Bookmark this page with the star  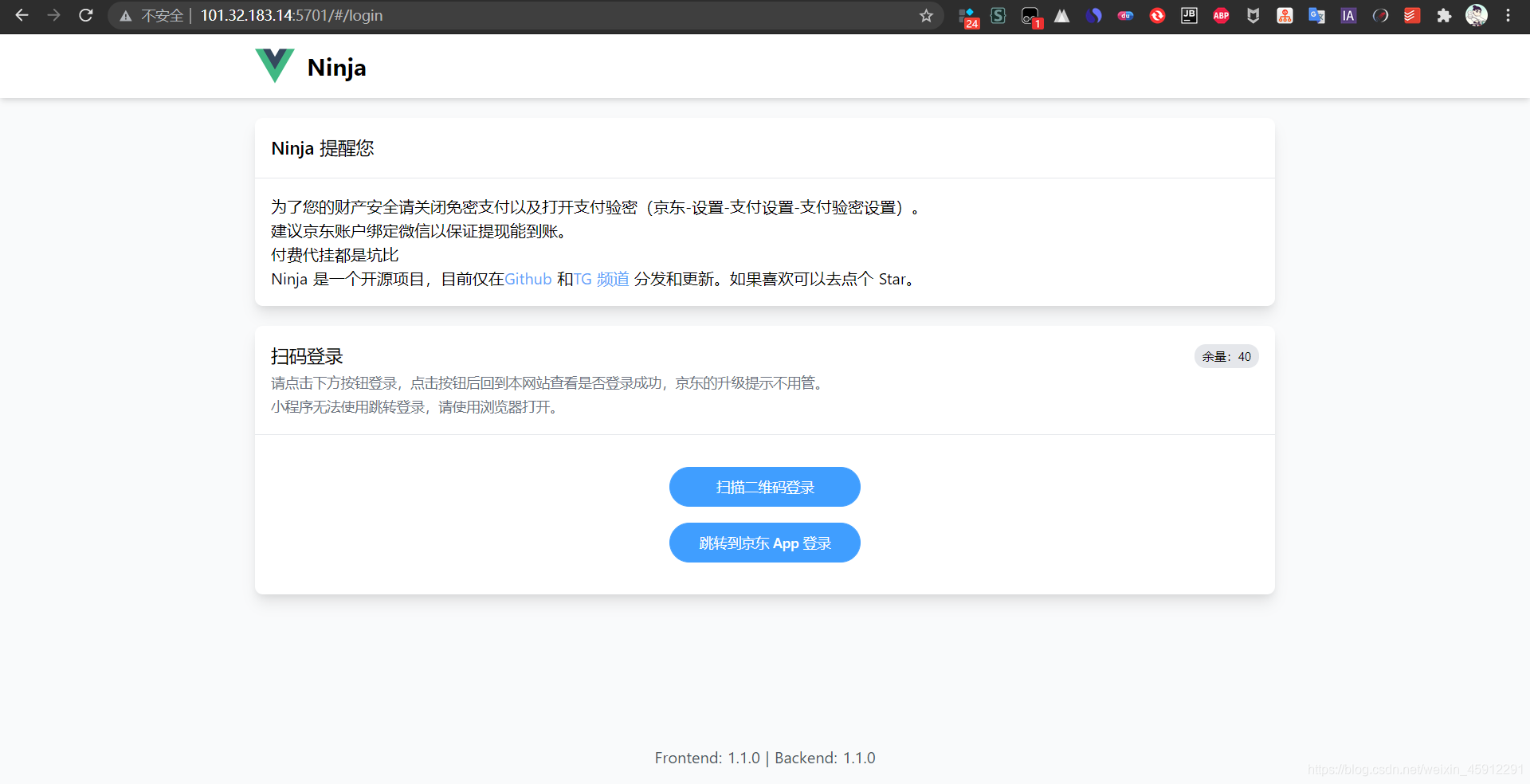point(926,15)
